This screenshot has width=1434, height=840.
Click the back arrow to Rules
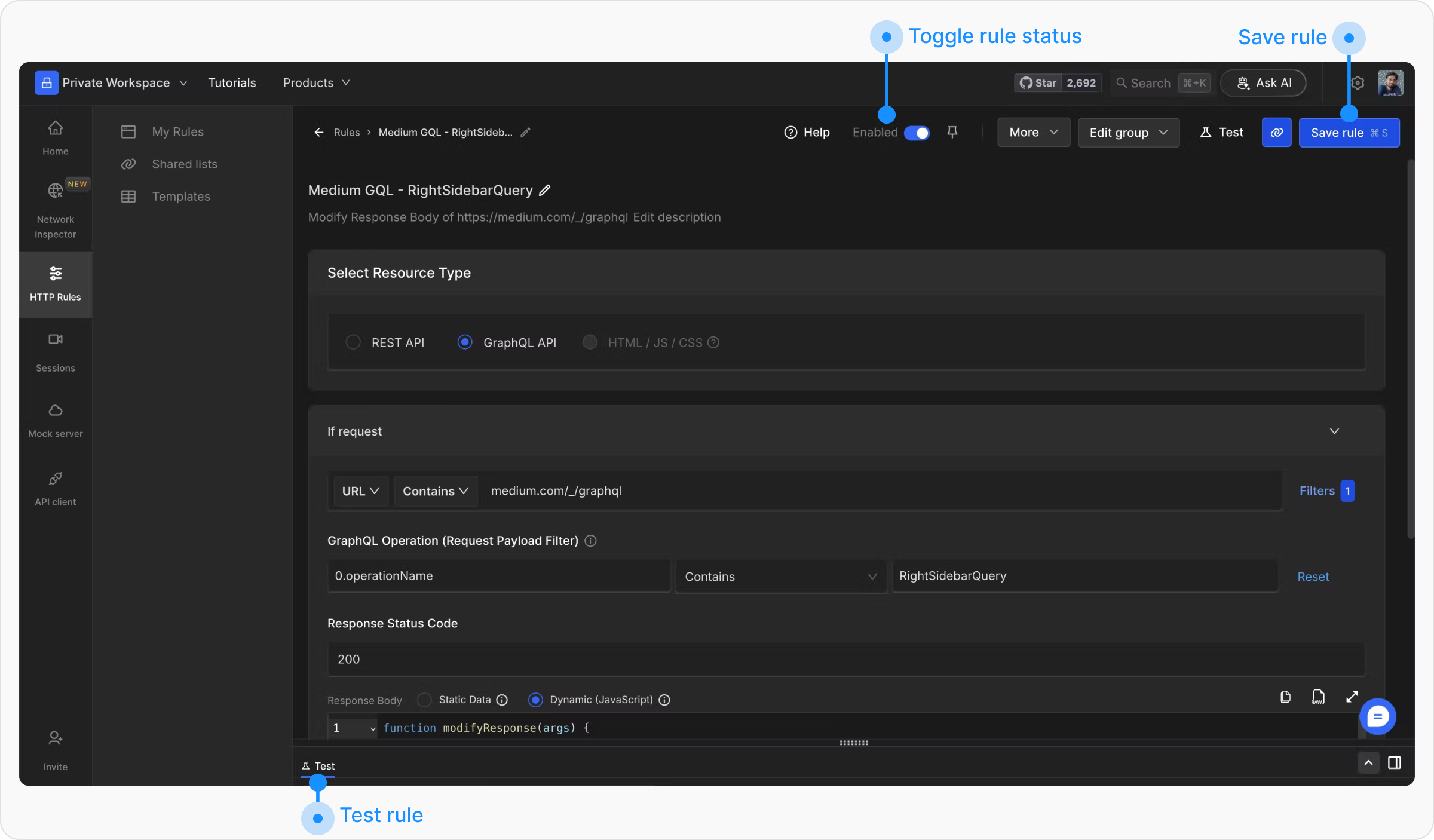click(319, 133)
